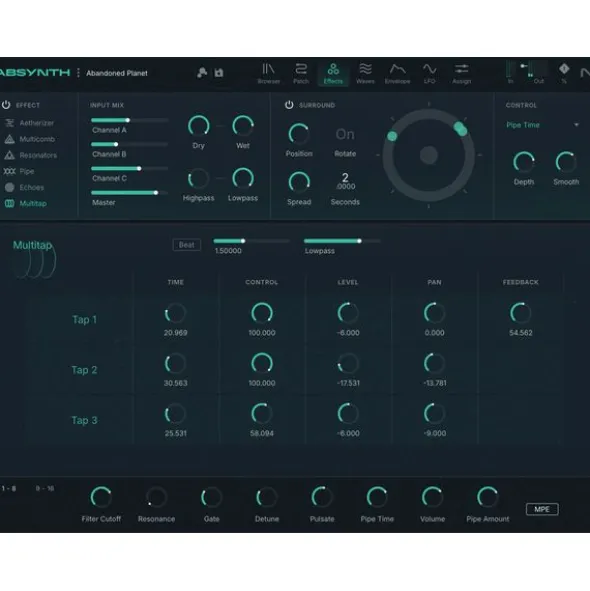Adjust the Channel A input slider
The height and width of the screenshot is (591, 590).
(x=129, y=120)
